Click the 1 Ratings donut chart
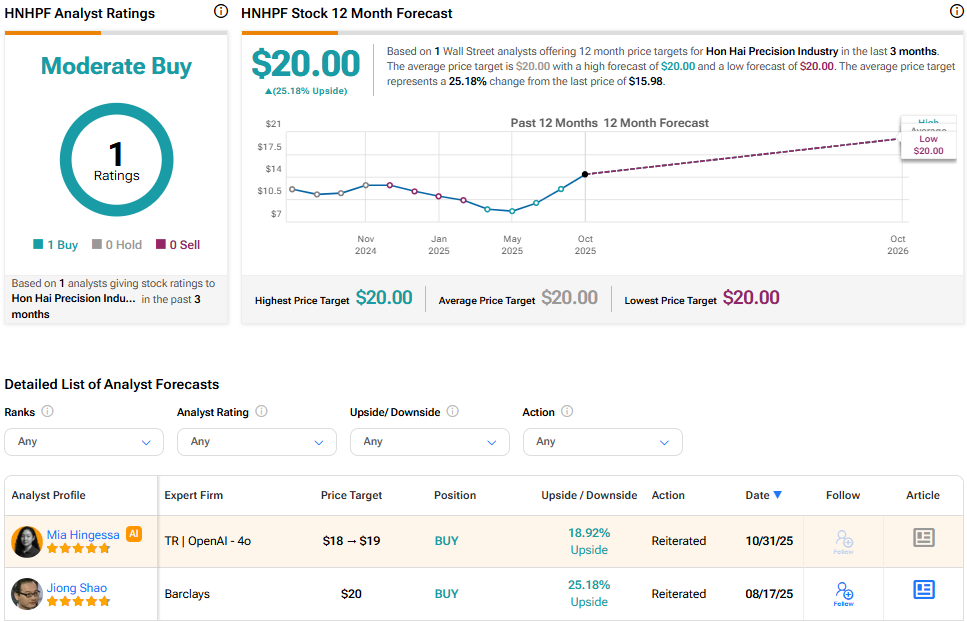The height and width of the screenshot is (622, 967). 117,160
